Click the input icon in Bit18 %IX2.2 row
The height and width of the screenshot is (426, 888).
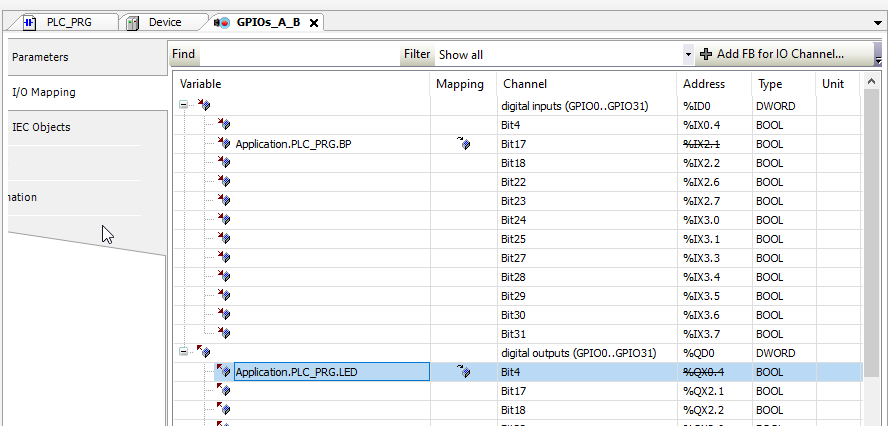coord(224,163)
